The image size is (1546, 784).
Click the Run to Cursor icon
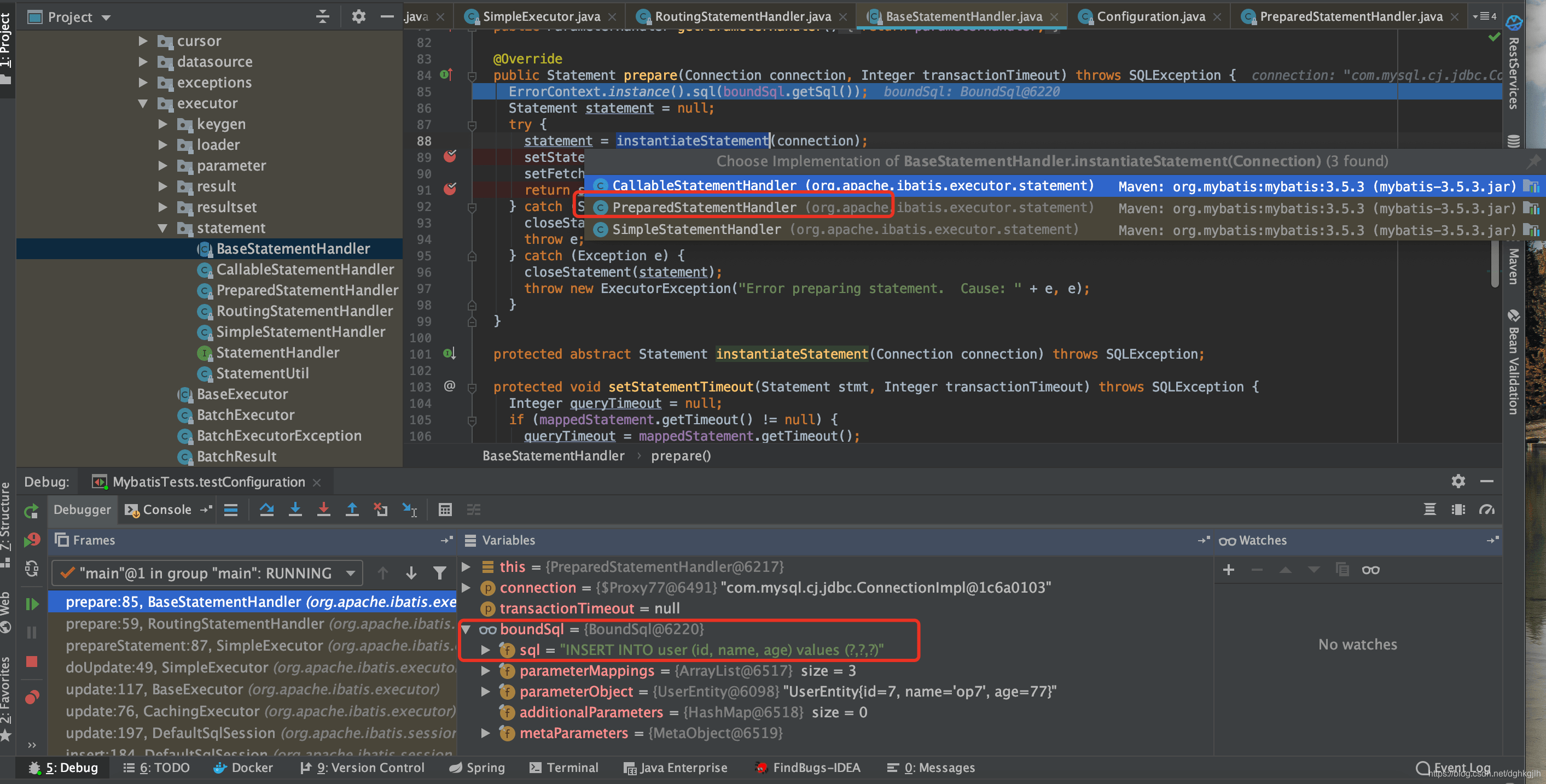[x=410, y=510]
